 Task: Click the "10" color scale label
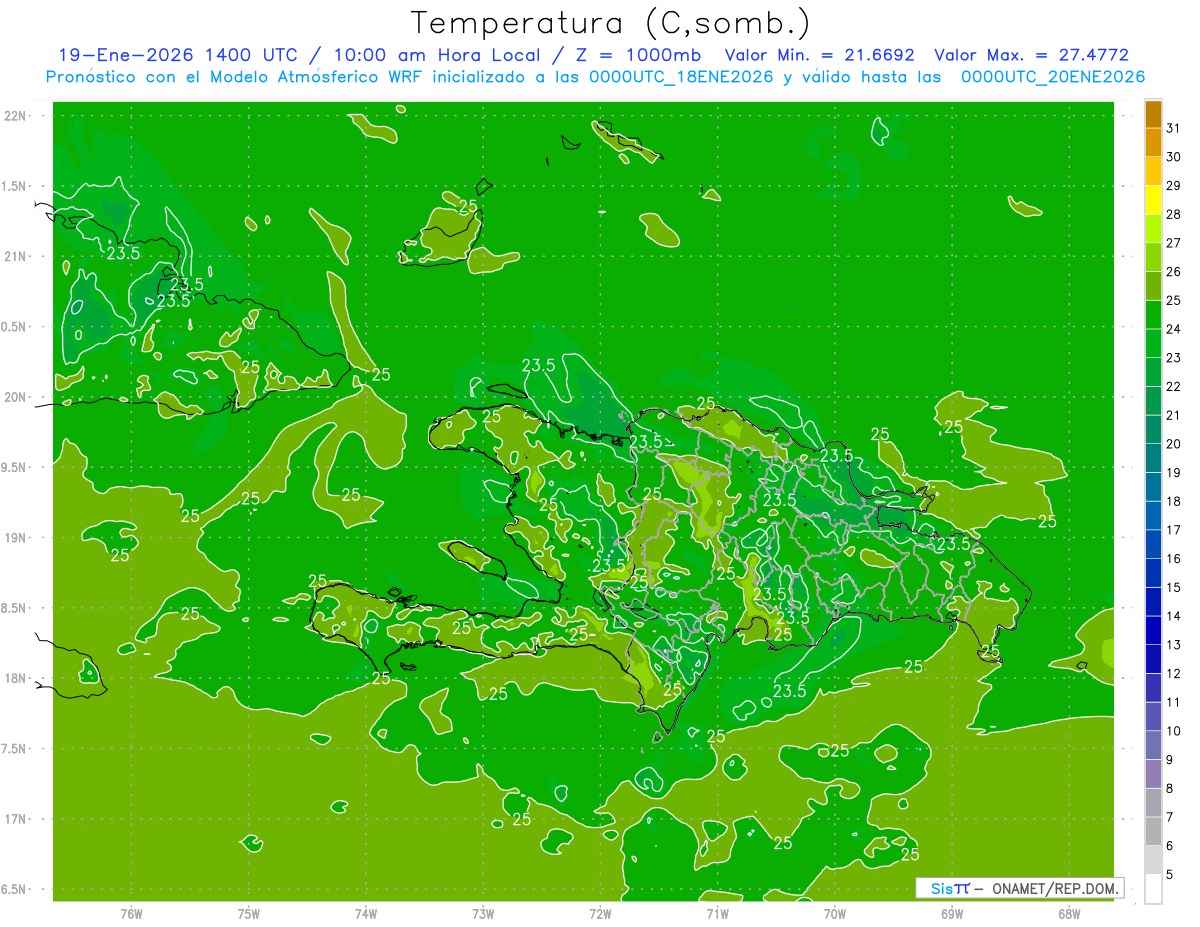tap(1174, 732)
